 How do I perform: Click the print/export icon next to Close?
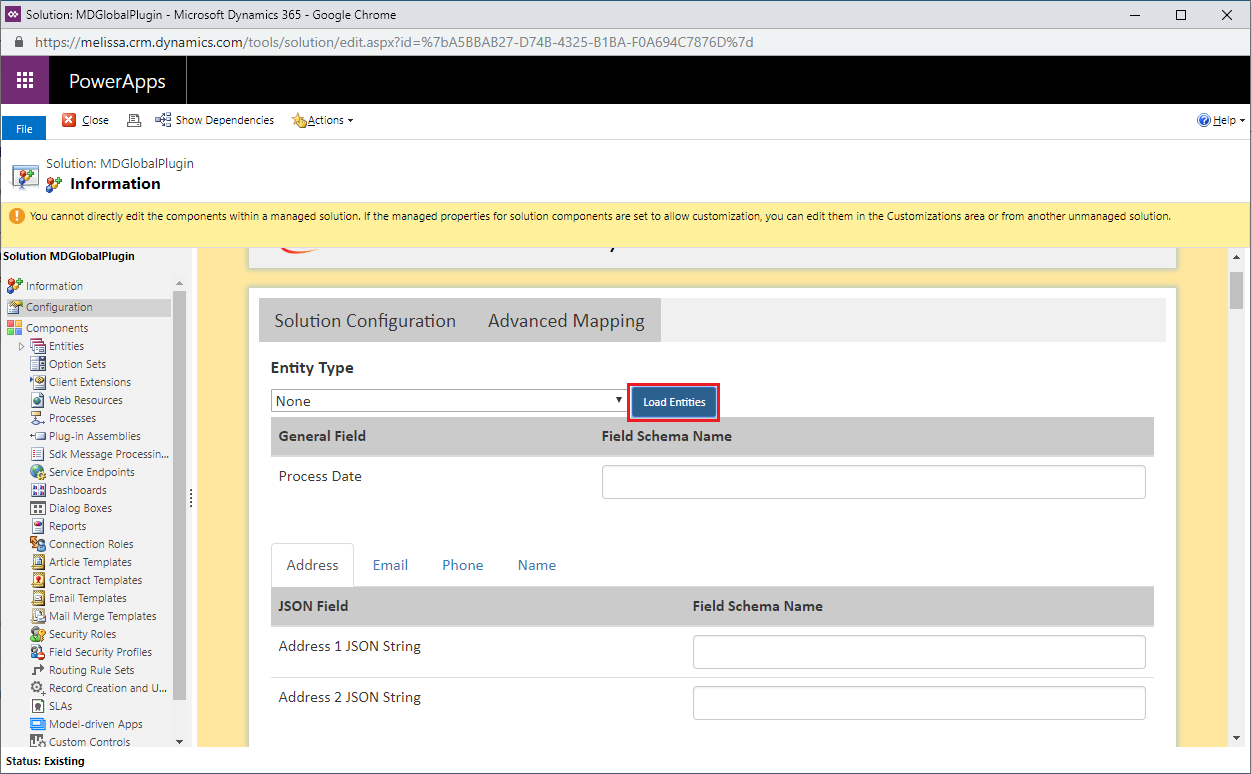[x=134, y=120]
